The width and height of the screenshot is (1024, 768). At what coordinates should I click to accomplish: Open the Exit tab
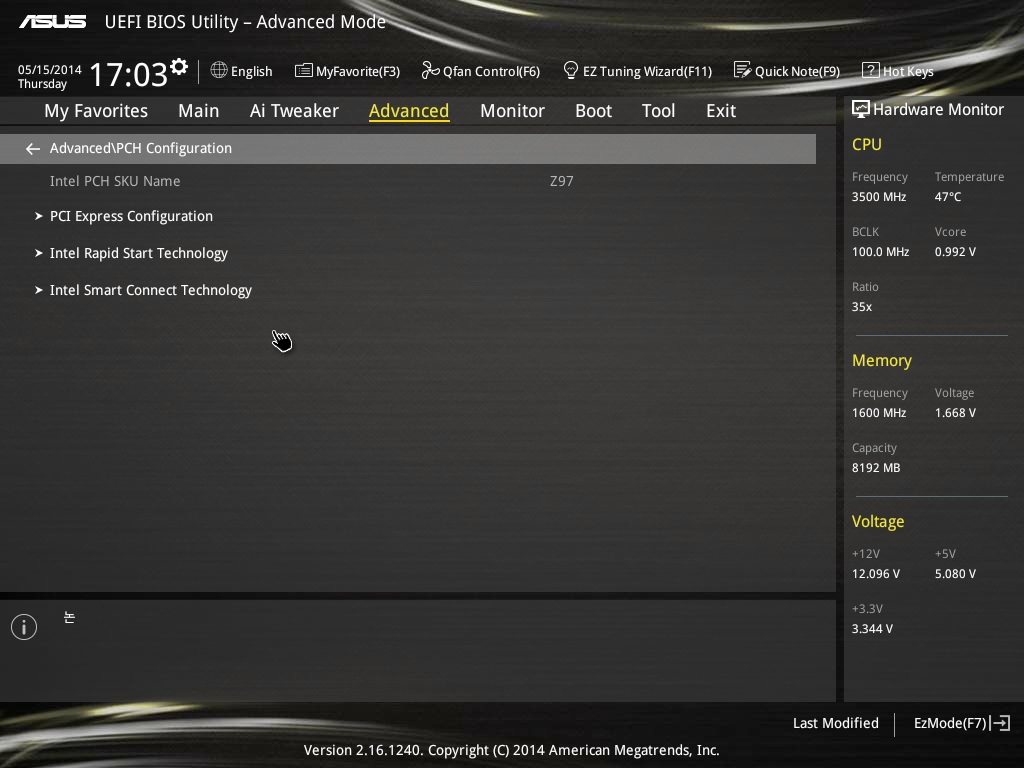click(721, 111)
